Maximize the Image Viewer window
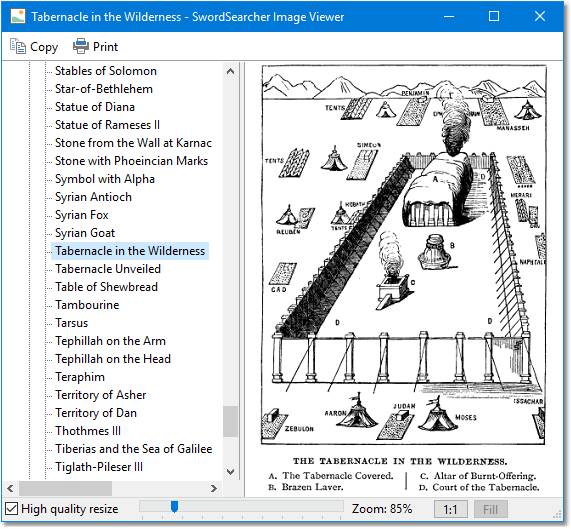This screenshot has width=571, height=529. click(494, 16)
